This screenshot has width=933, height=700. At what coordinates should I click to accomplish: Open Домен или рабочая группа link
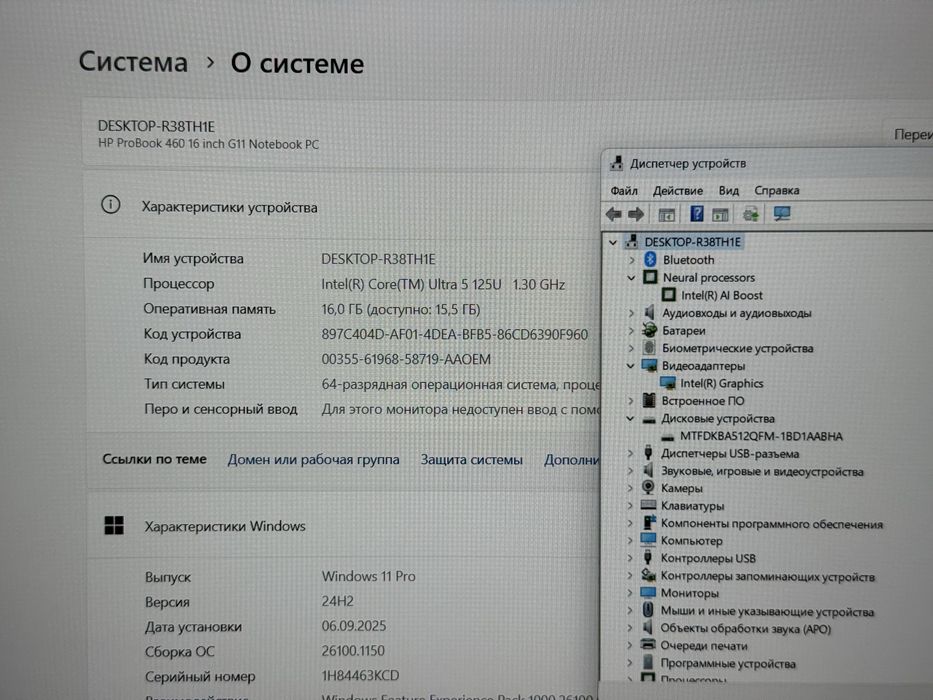314,460
